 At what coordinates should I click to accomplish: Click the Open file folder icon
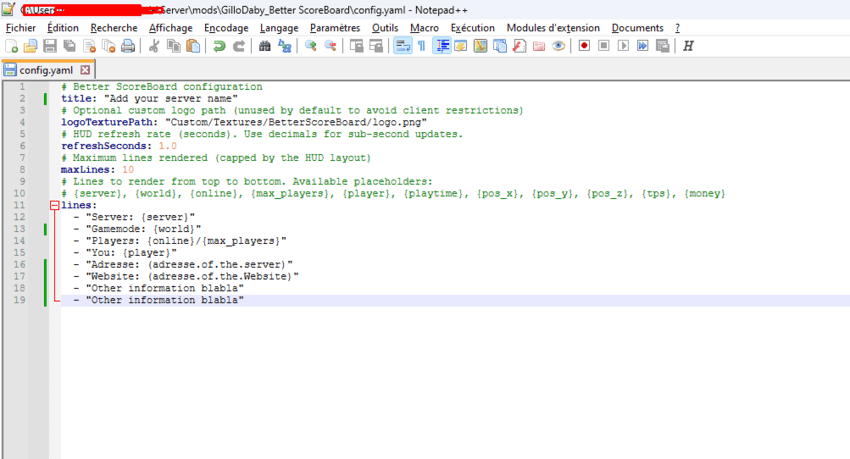coord(30,46)
